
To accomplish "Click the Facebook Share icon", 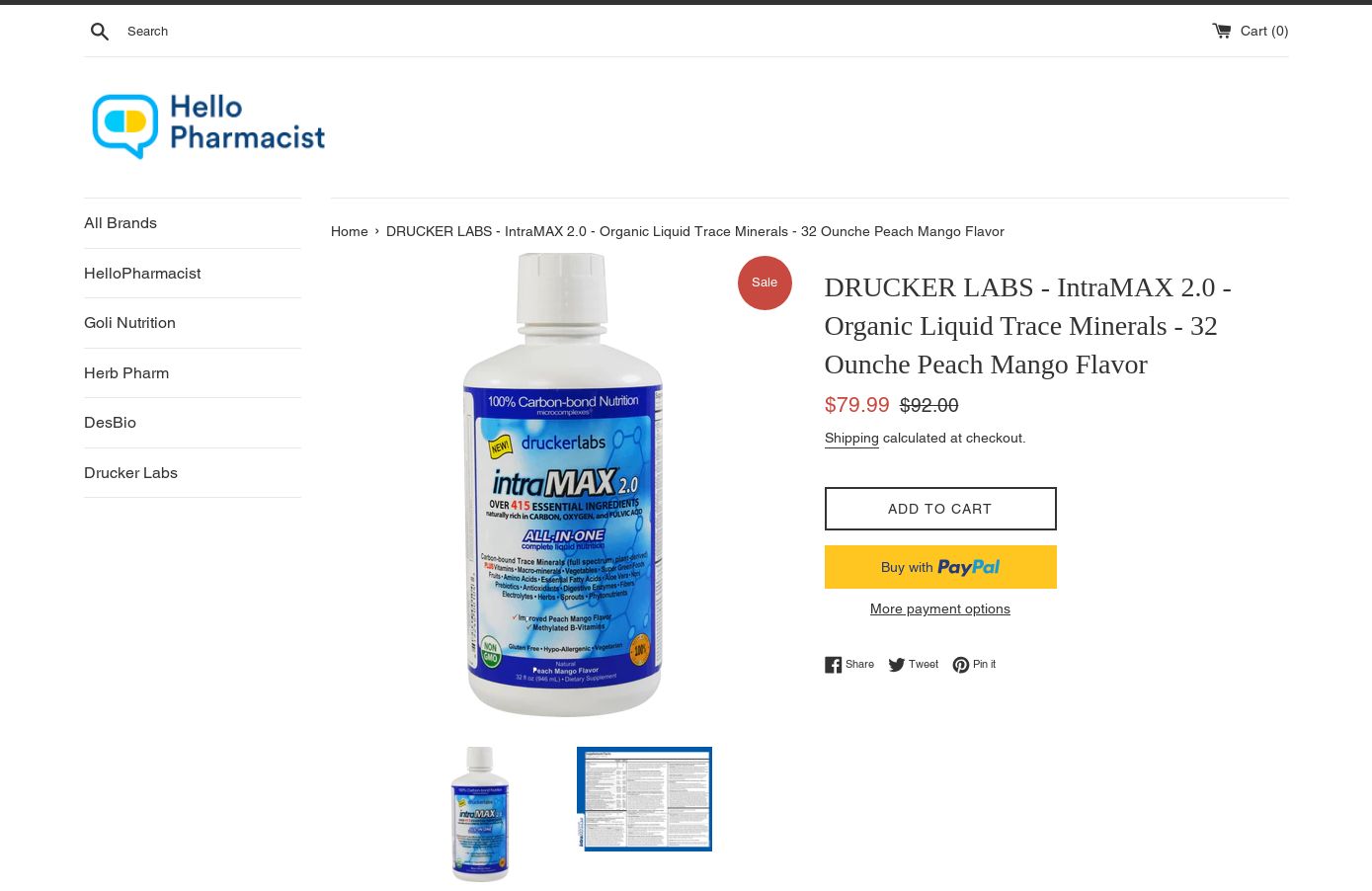I will (834, 665).
